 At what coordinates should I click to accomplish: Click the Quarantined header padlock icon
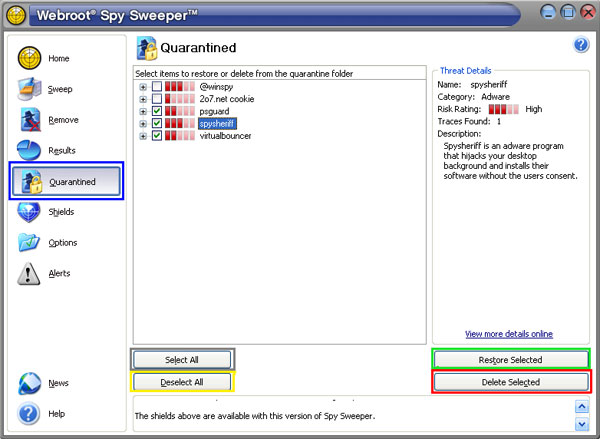pos(147,48)
